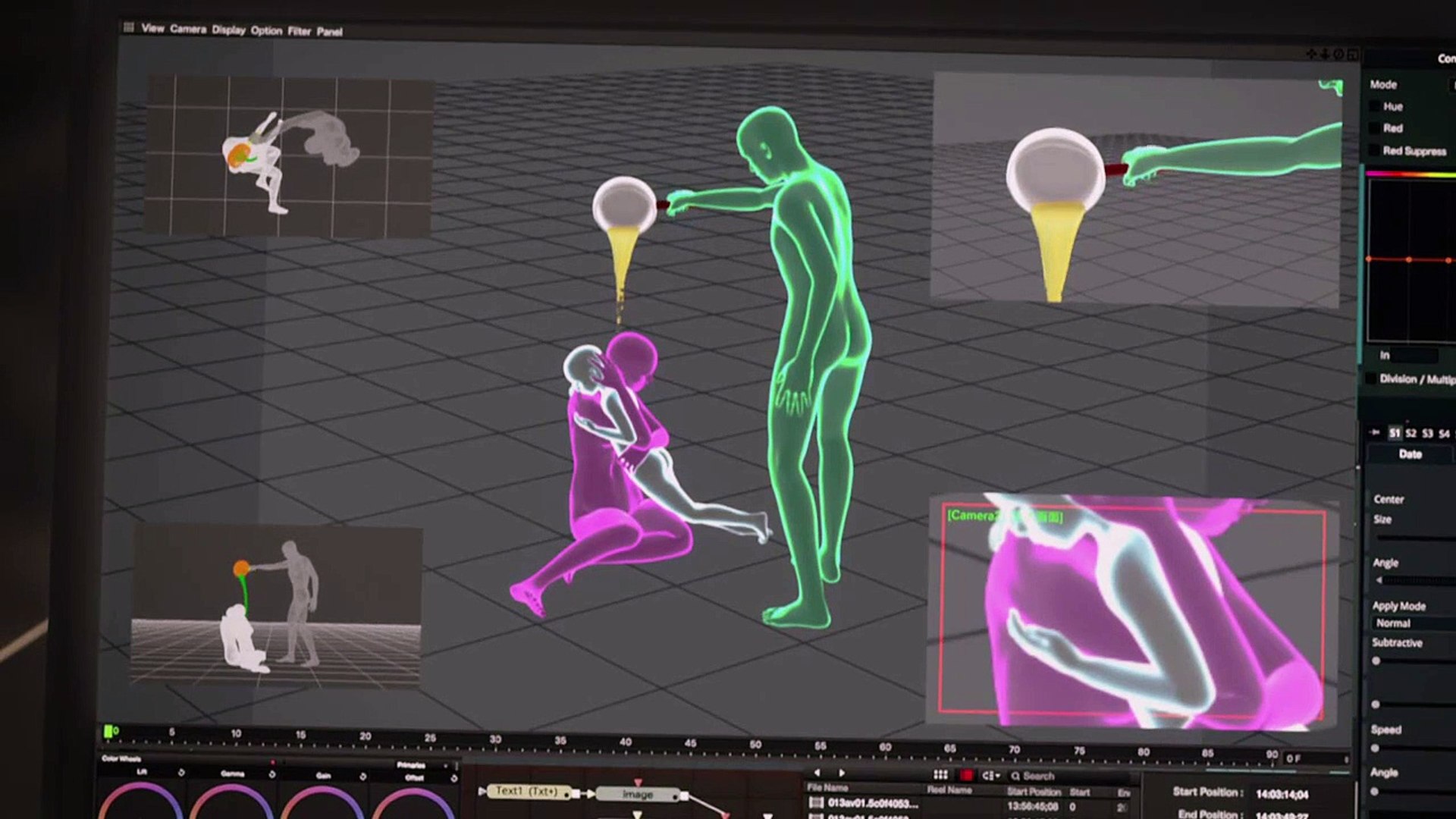Click the down arrow icon above the viewport
This screenshot has width=1456, height=819.
point(1325,54)
